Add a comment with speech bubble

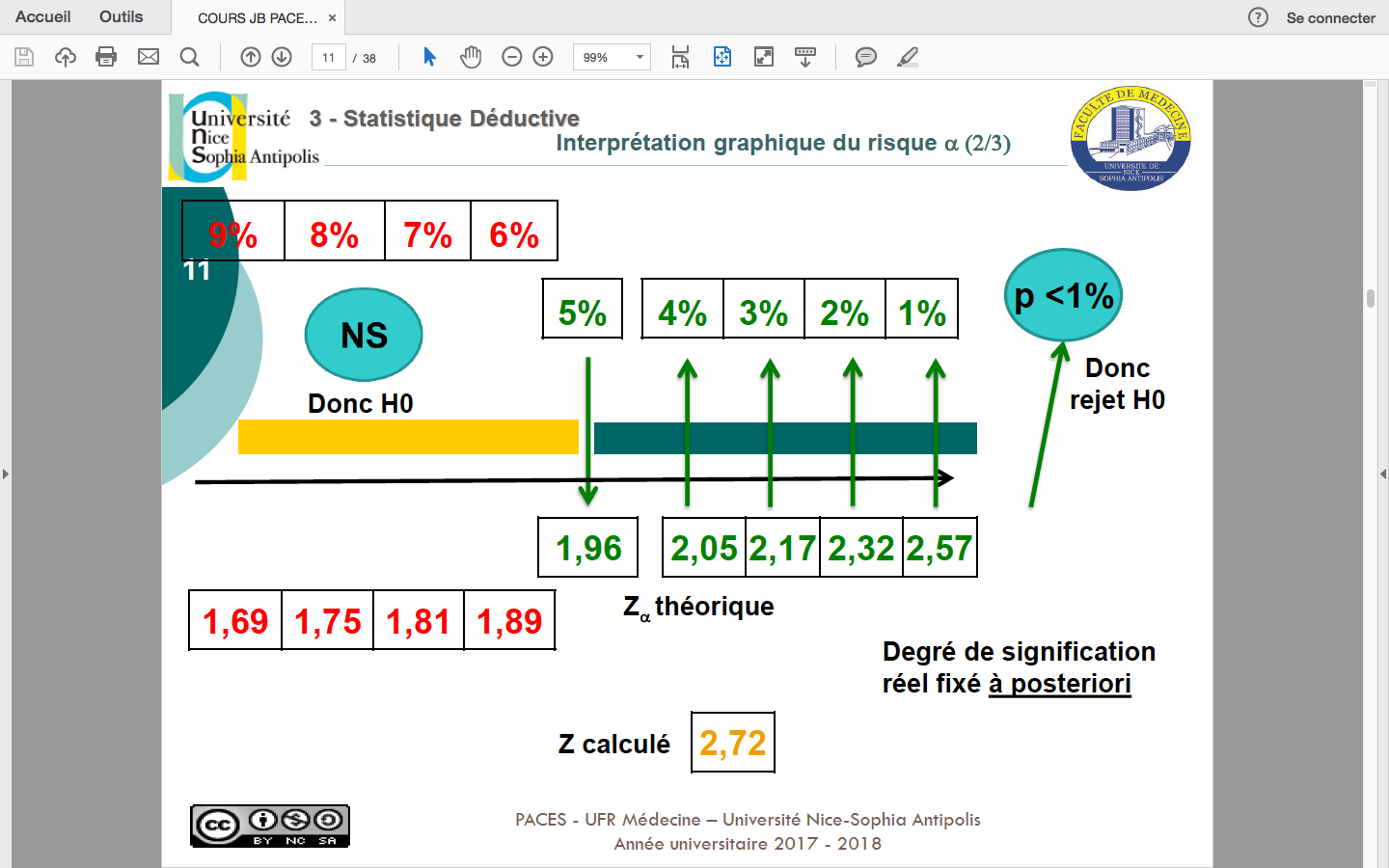click(x=865, y=57)
